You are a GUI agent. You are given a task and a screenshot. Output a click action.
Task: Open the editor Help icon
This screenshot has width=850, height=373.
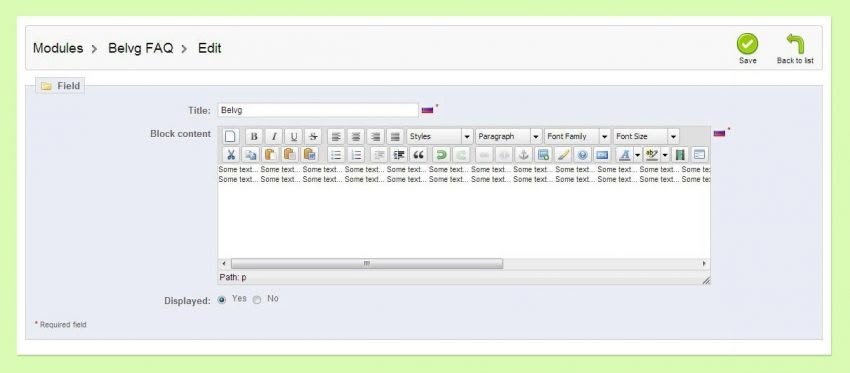point(582,155)
